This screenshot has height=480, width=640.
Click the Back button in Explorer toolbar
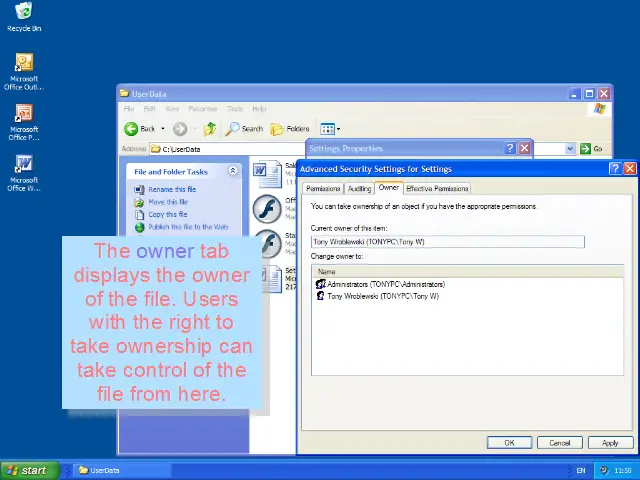(140, 129)
